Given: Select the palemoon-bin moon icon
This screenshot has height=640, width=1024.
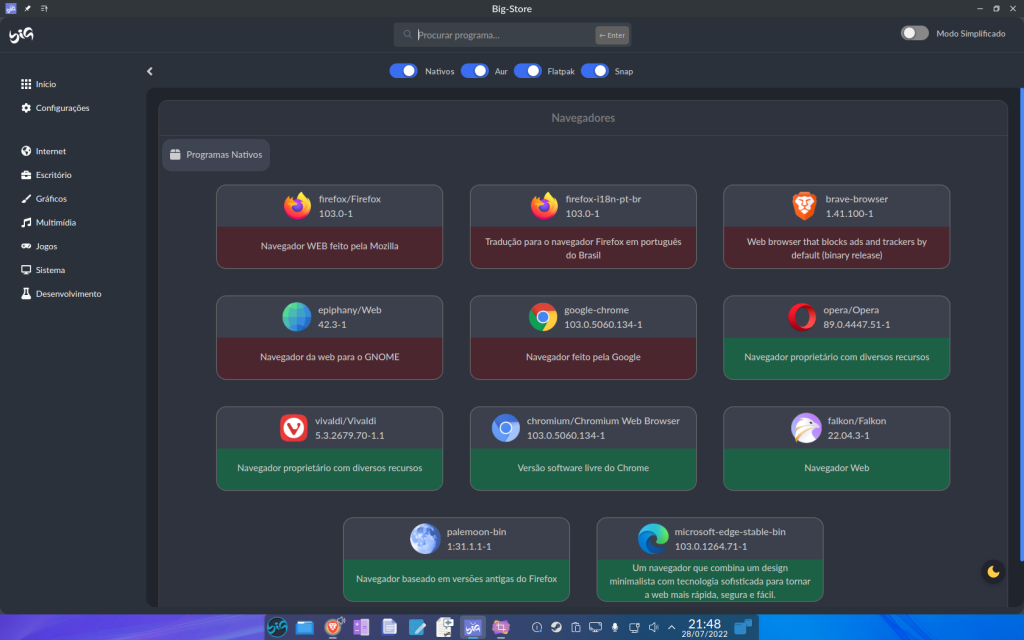Looking at the screenshot, I should pos(425,539).
